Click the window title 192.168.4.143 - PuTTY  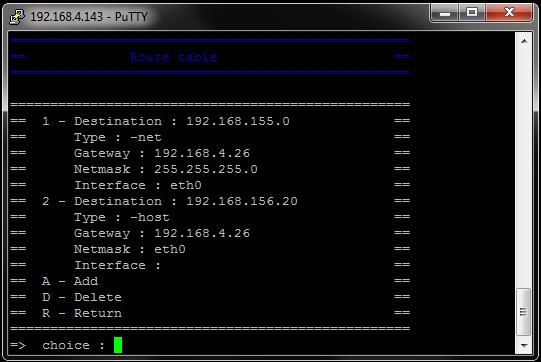[89, 17]
